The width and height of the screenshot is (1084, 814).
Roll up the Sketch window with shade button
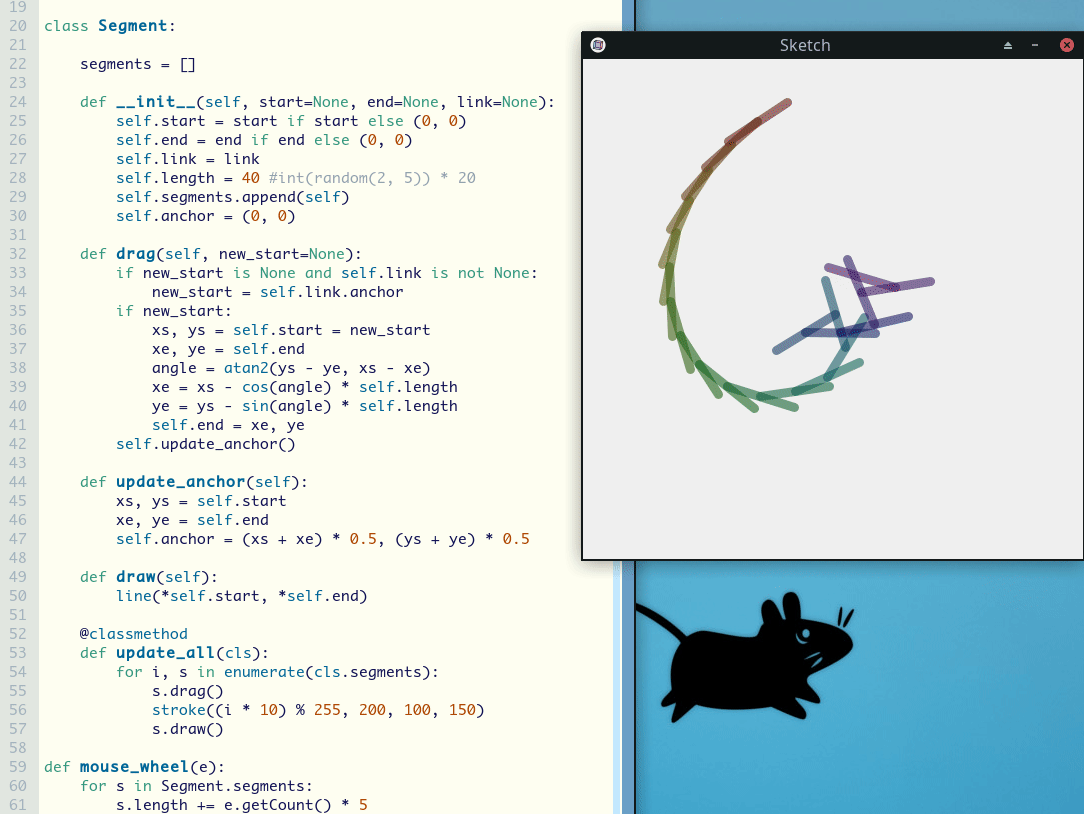(x=1008, y=45)
